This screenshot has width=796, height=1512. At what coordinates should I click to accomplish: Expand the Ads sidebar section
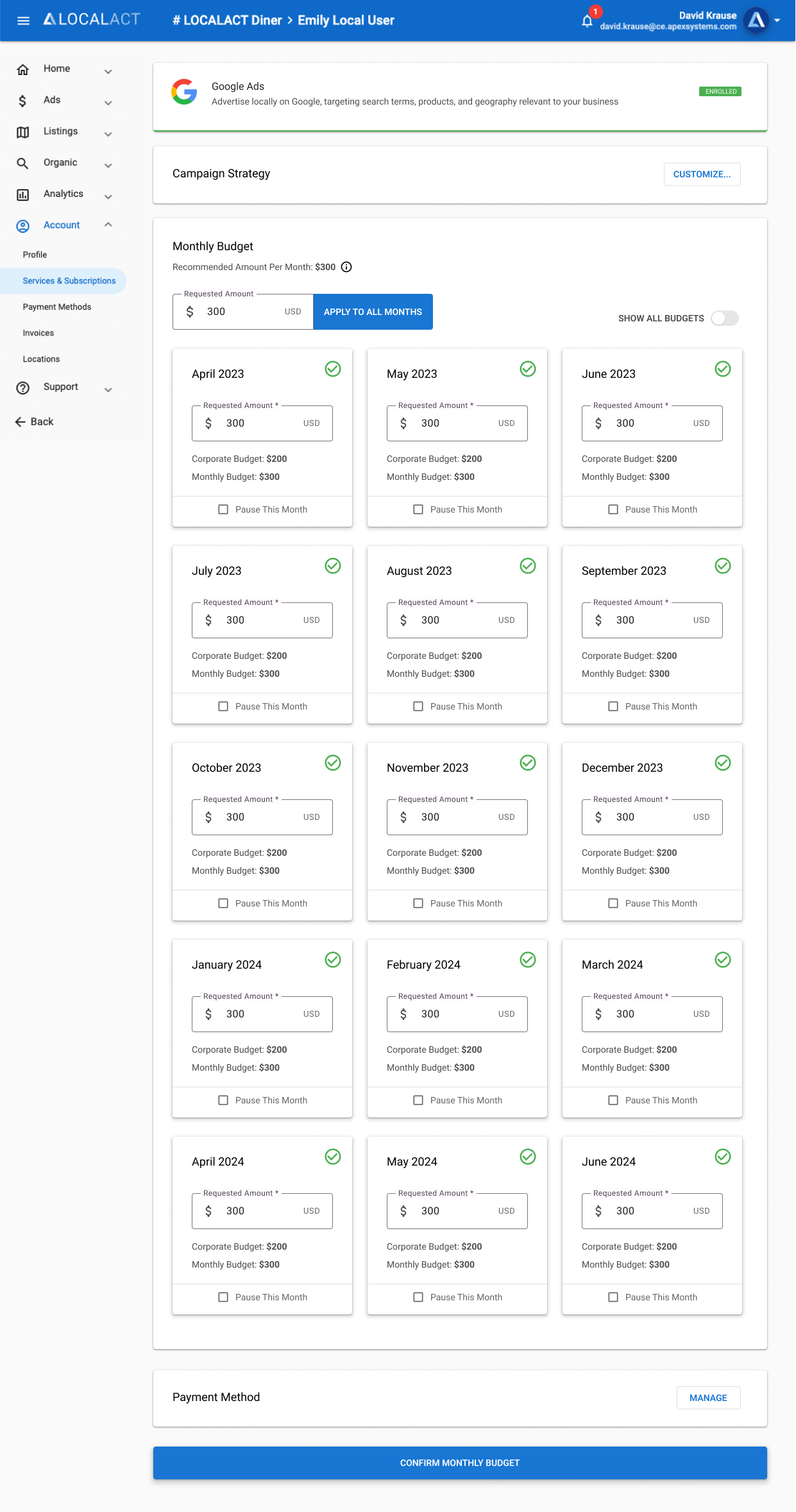pos(108,102)
